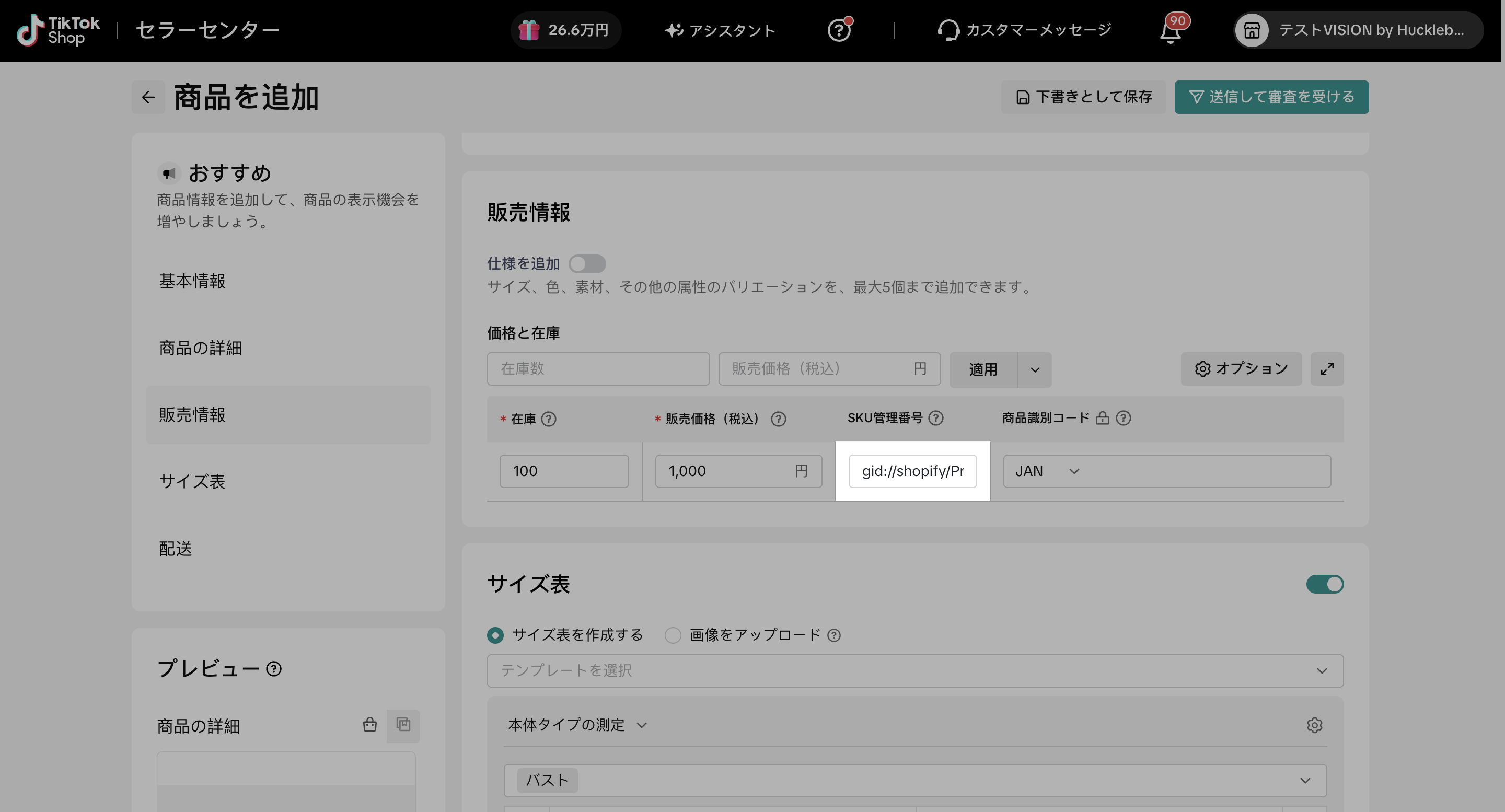Click 下書きとして保存 button
This screenshot has height=812, width=1505.
coord(1083,97)
